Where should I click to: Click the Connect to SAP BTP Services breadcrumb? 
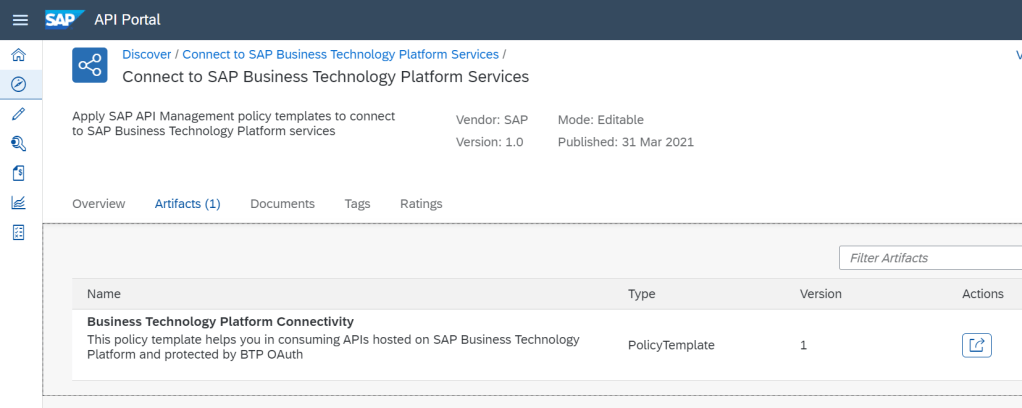tap(340, 54)
